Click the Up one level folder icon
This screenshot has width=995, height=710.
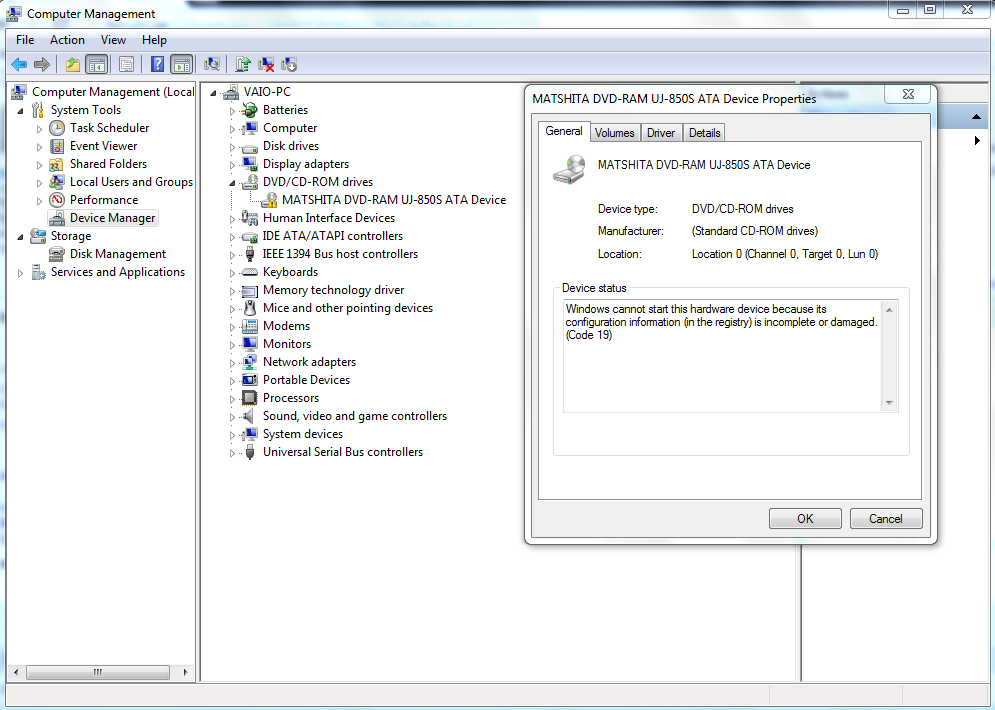pos(72,64)
